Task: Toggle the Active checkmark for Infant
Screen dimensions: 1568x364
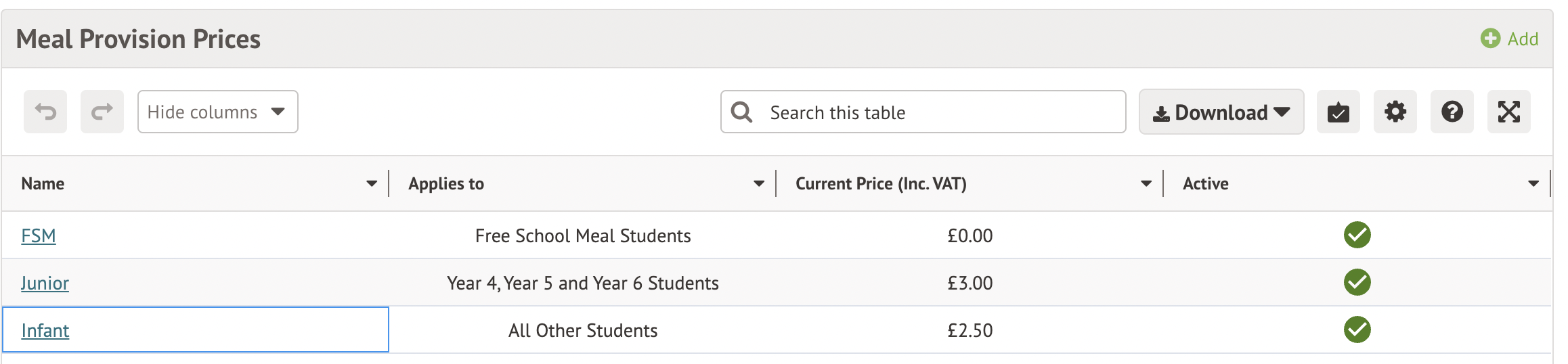Action: pyautogui.click(x=1357, y=329)
